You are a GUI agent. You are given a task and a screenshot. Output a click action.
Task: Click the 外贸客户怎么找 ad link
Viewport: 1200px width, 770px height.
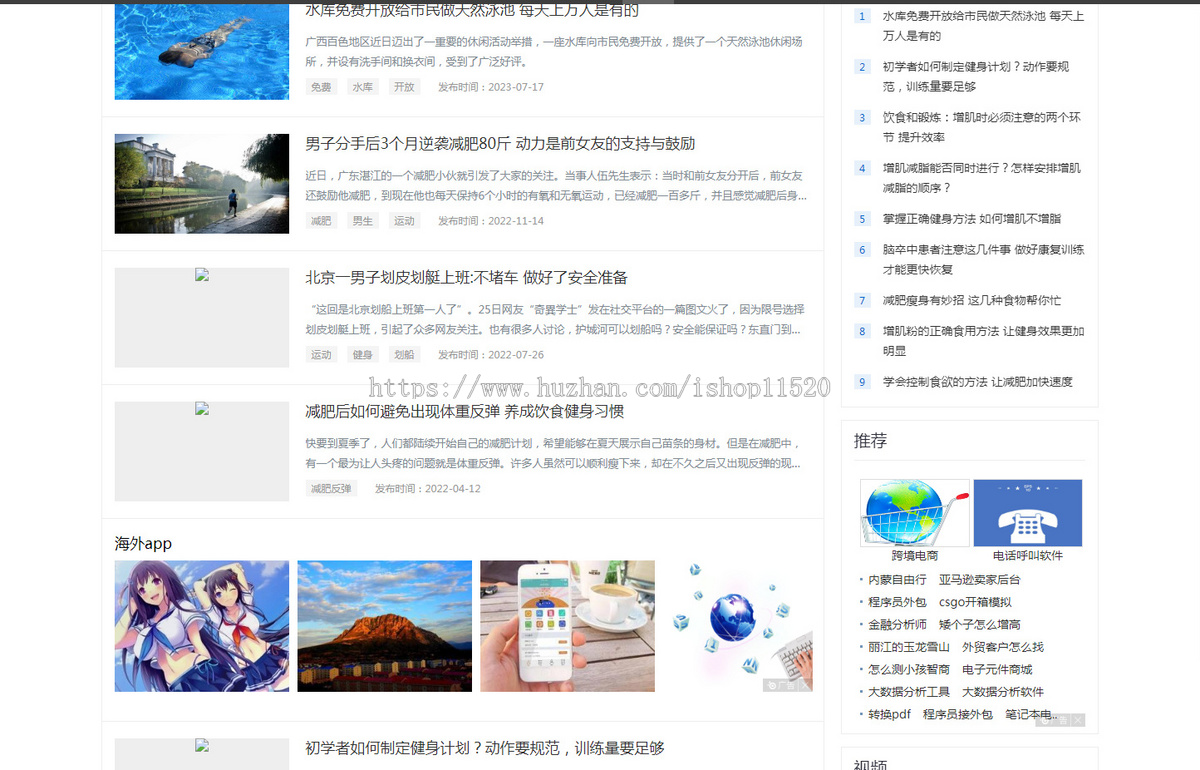click(1003, 647)
